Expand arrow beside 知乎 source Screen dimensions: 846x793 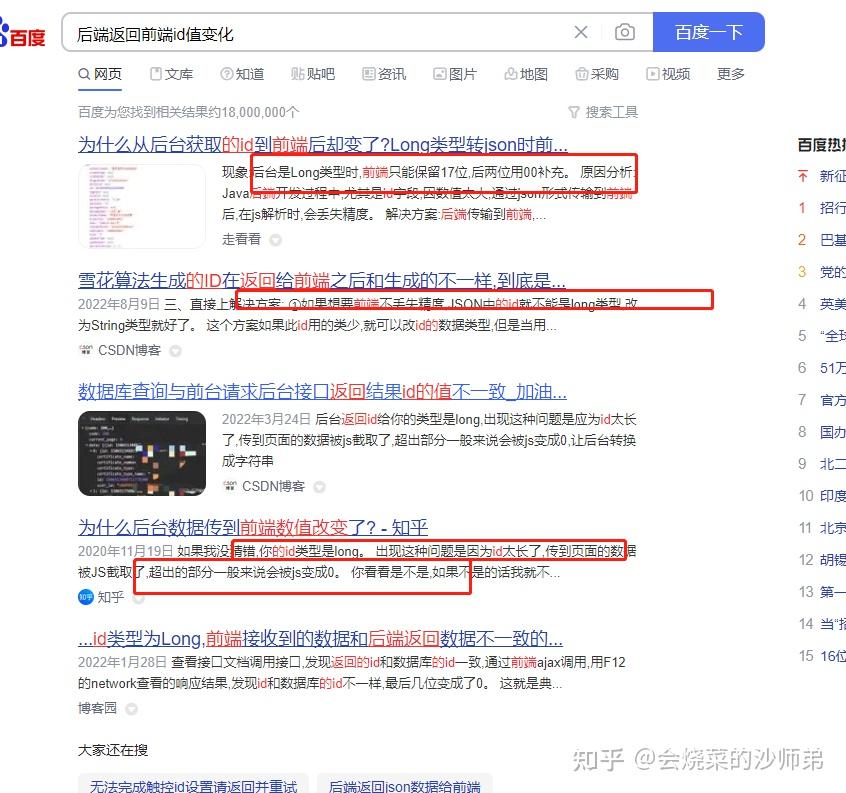pyautogui.click(x=139, y=598)
